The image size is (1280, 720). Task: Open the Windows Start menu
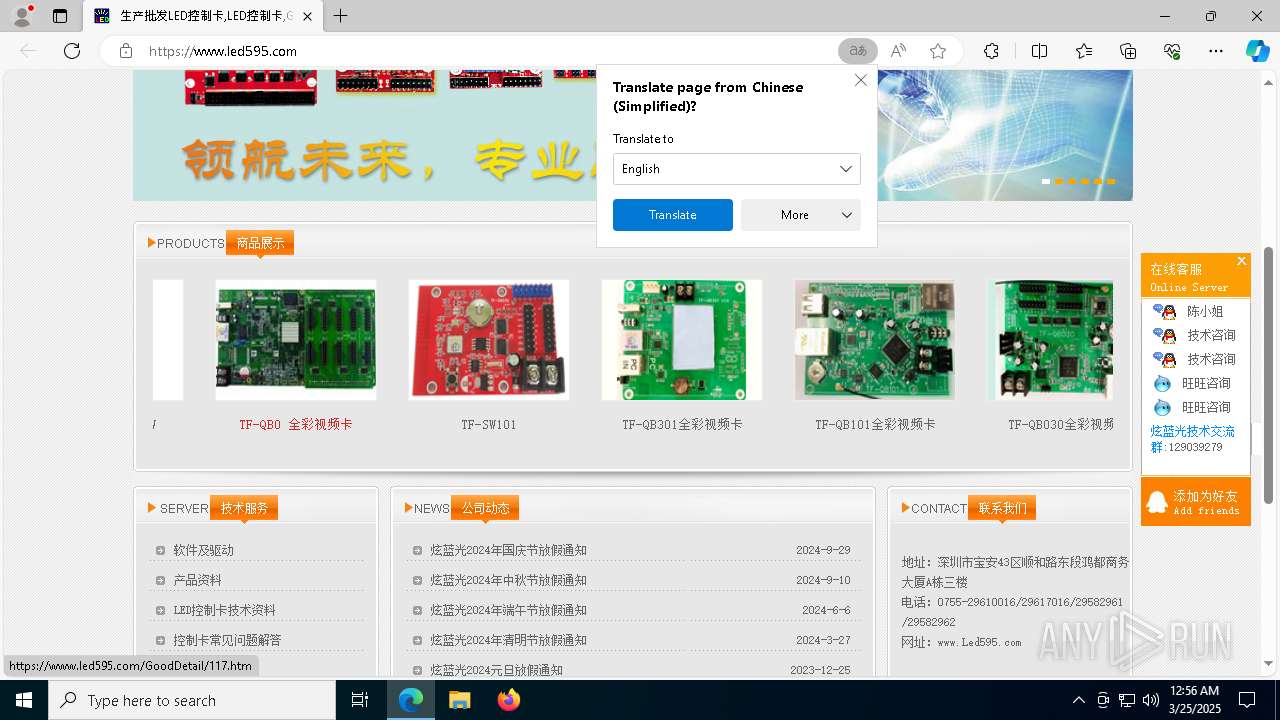[x=24, y=700]
